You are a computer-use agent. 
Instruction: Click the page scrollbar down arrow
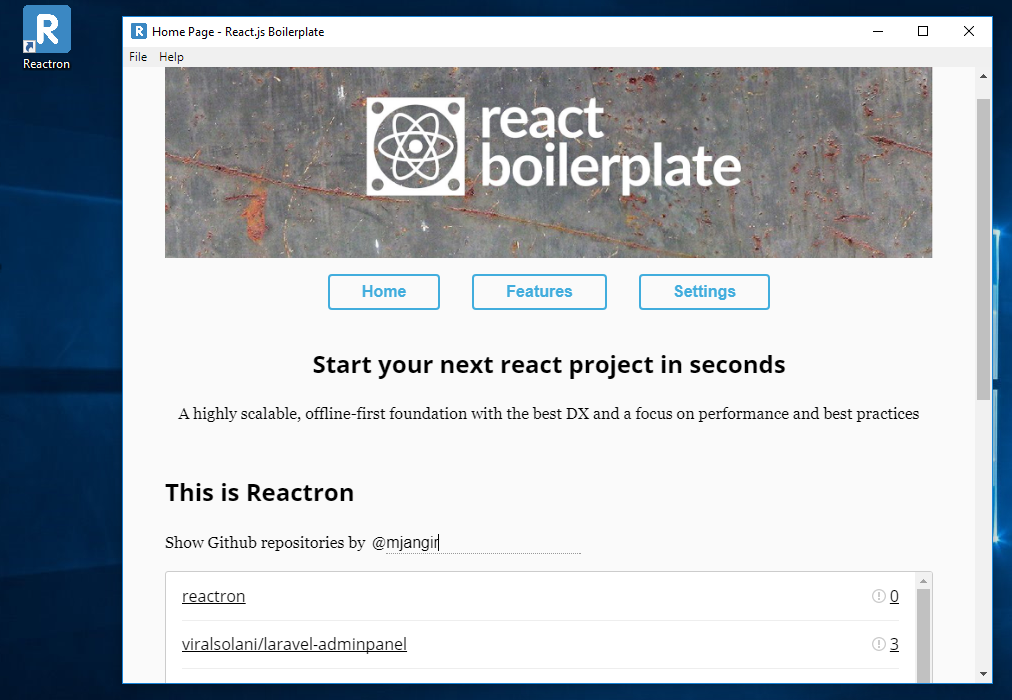tap(984, 674)
